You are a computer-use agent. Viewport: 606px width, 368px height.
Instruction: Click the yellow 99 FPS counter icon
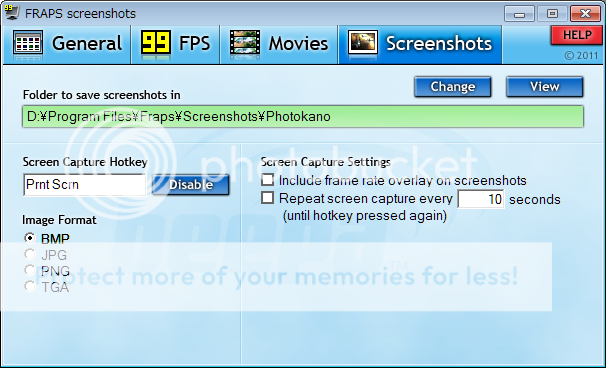click(155, 43)
